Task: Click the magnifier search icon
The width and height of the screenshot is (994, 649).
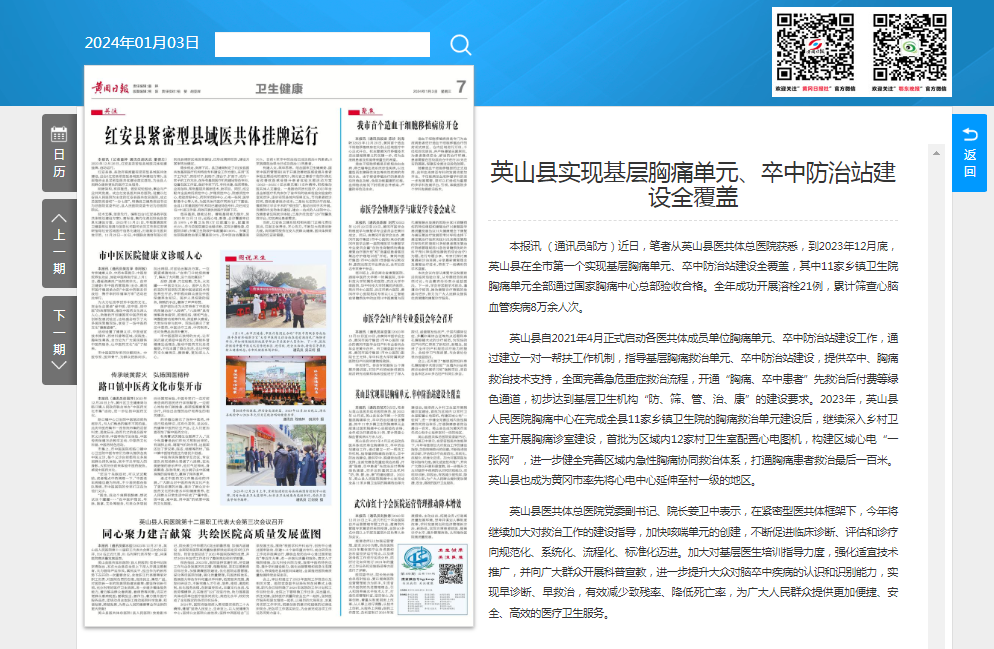Action: coord(460,44)
